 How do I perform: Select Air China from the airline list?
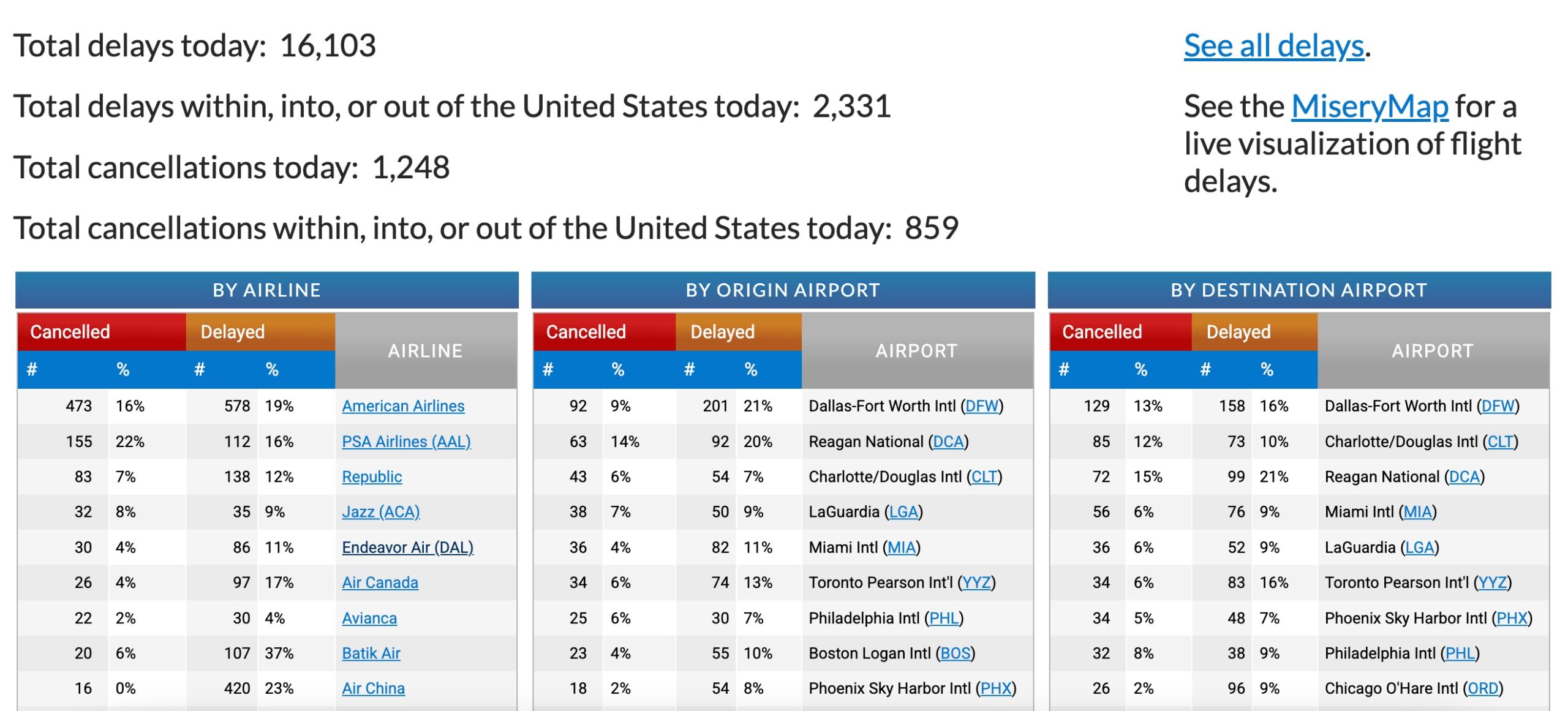[372, 688]
